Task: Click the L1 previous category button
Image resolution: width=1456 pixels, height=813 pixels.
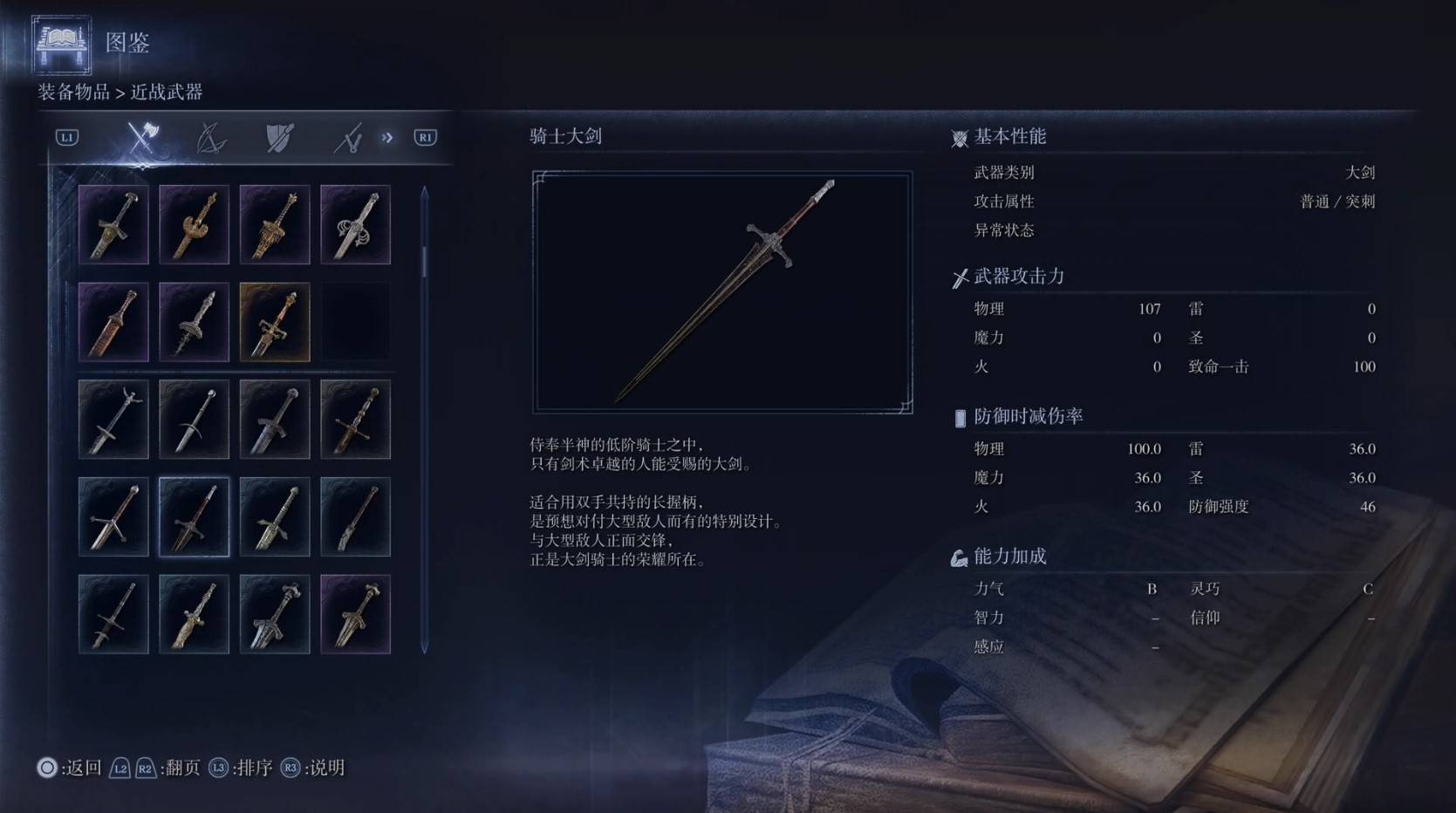Action: pyautogui.click(x=67, y=138)
